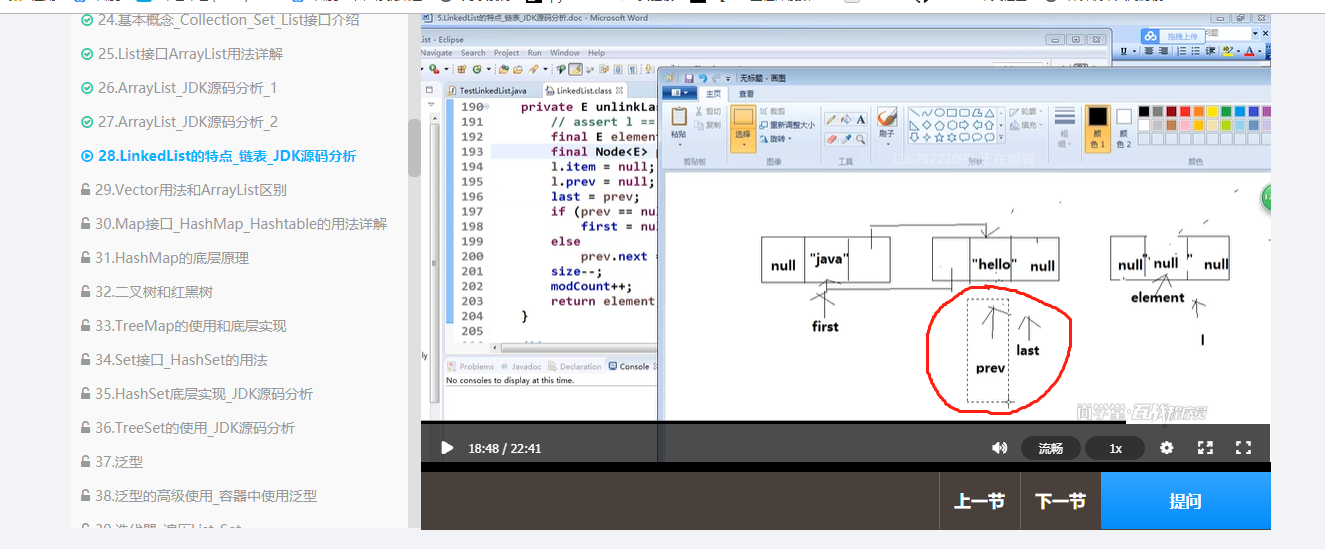Open Paint 主页 ribbon tab
This screenshot has height=549, width=1325.
pyautogui.click(x=713, y=93)
